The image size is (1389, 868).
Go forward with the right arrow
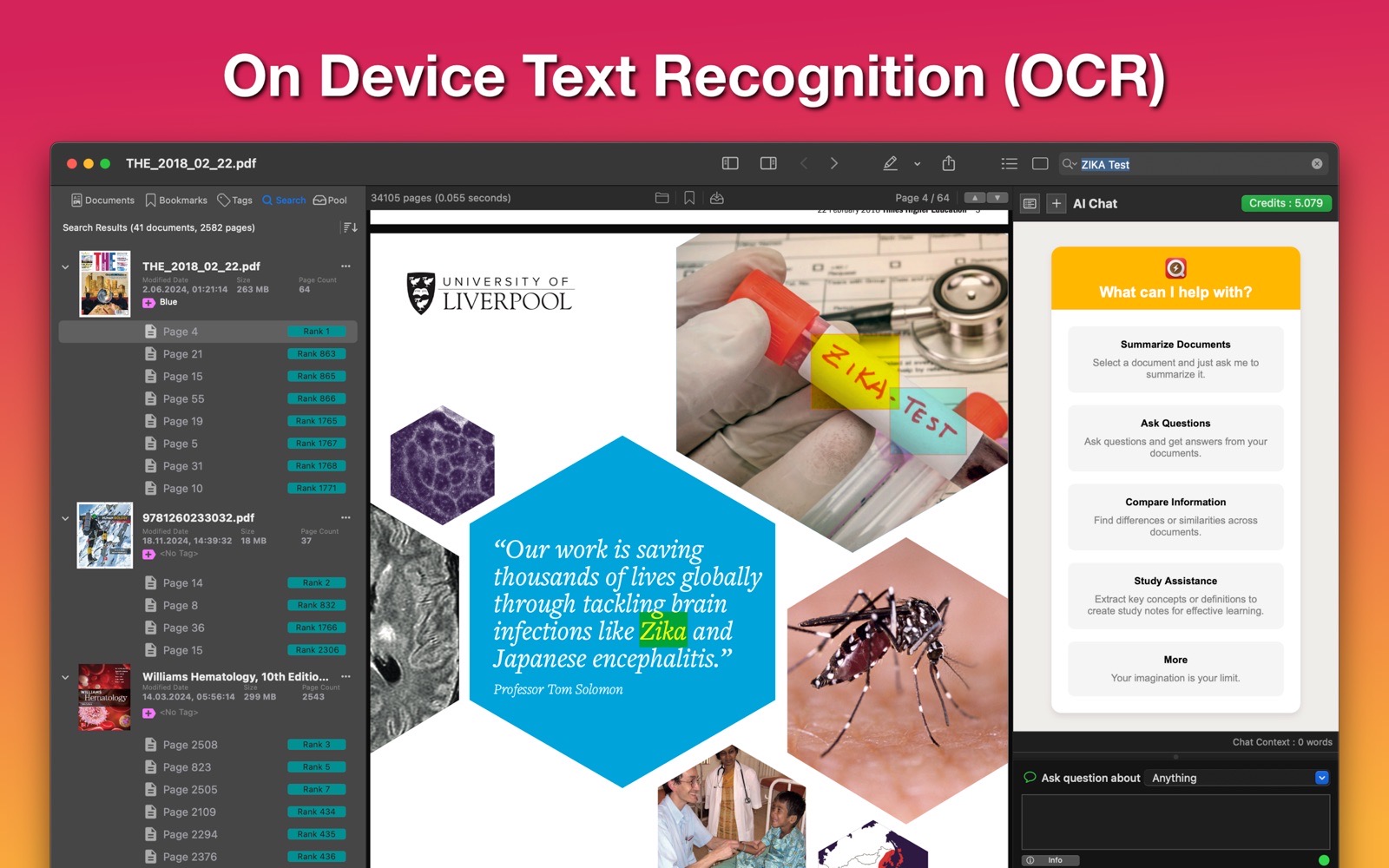click(834, 163)
